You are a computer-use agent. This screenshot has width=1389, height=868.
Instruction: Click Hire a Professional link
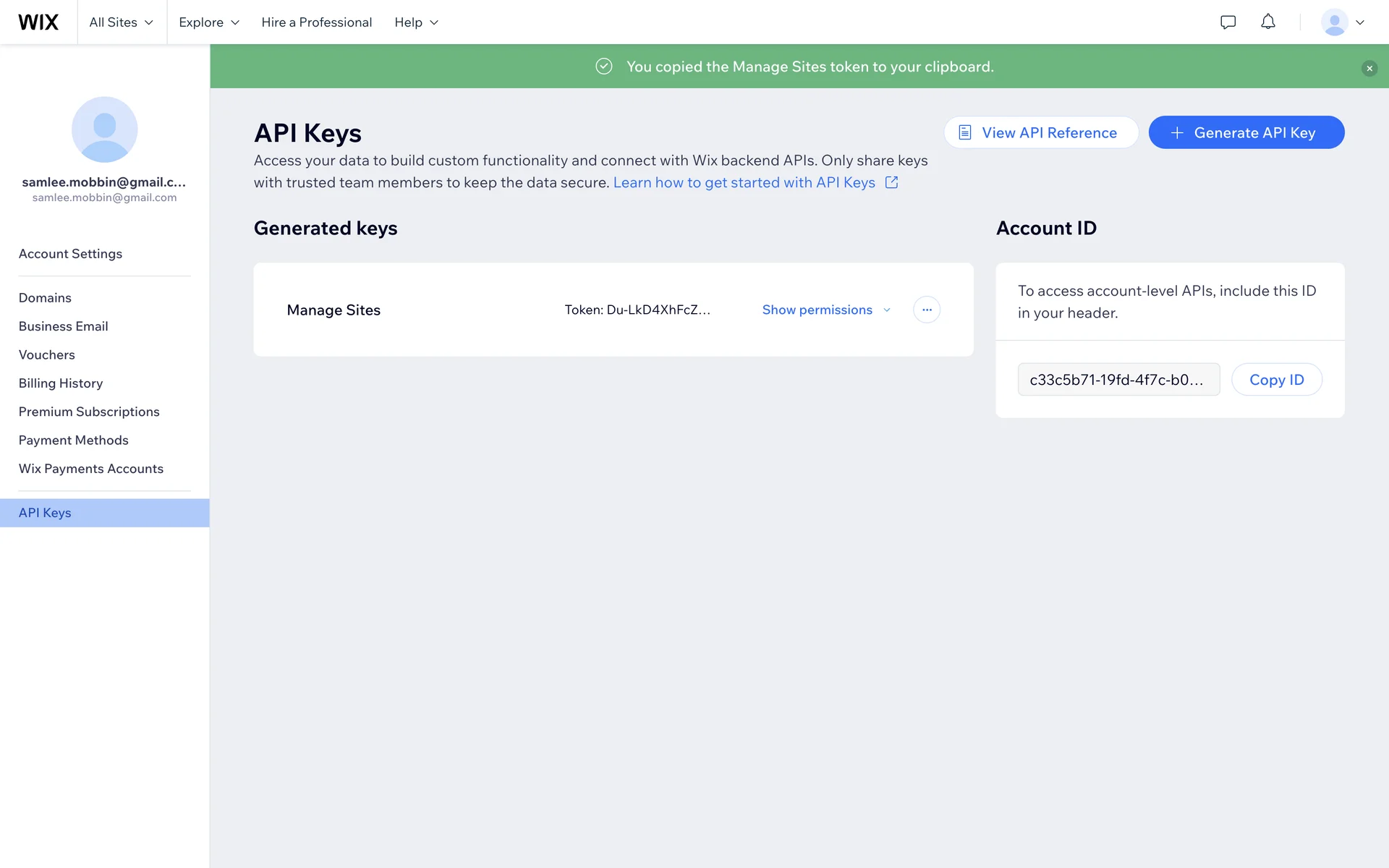point(316,22)
